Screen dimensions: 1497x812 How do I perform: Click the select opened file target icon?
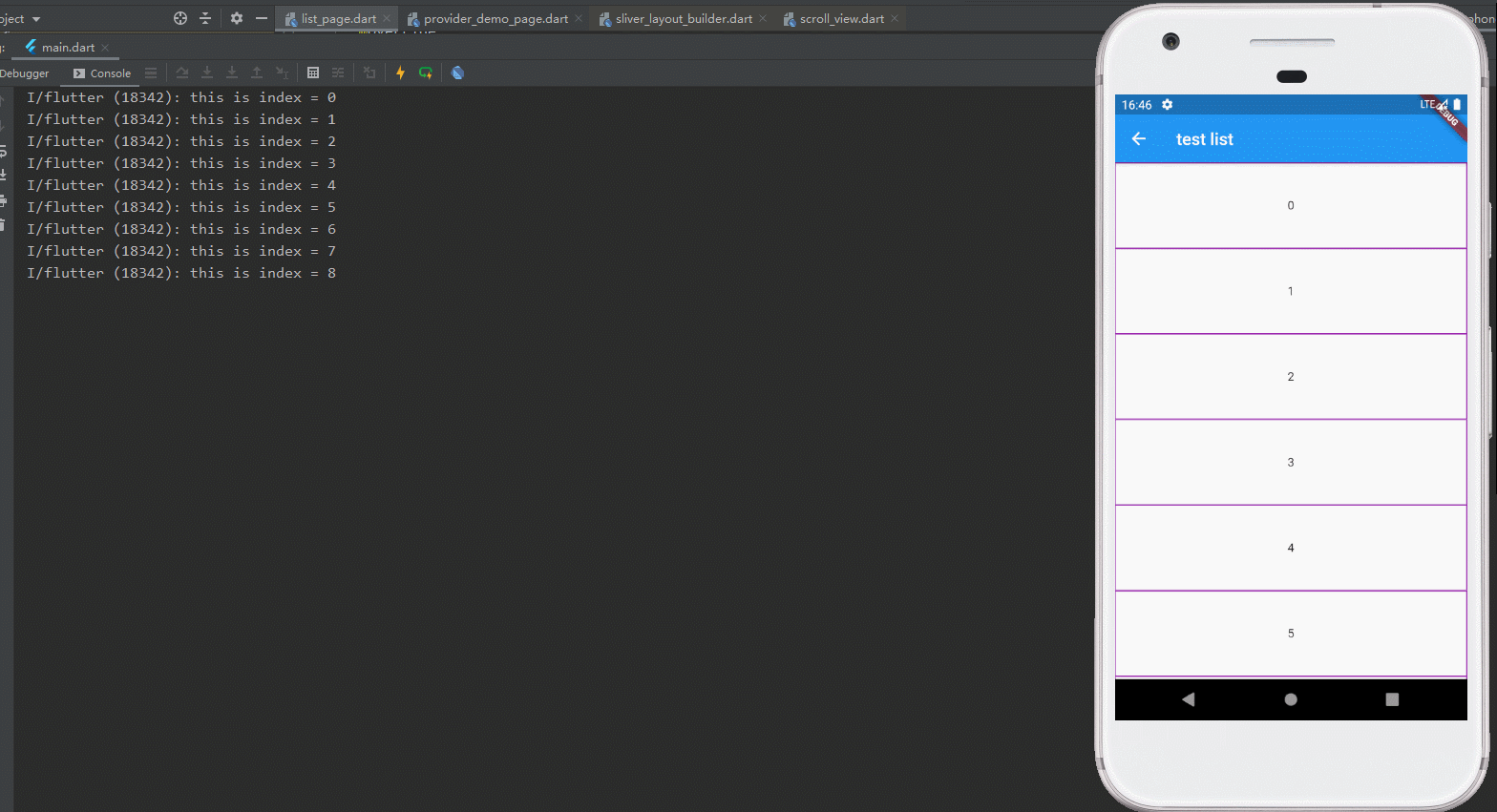(180, 18)
